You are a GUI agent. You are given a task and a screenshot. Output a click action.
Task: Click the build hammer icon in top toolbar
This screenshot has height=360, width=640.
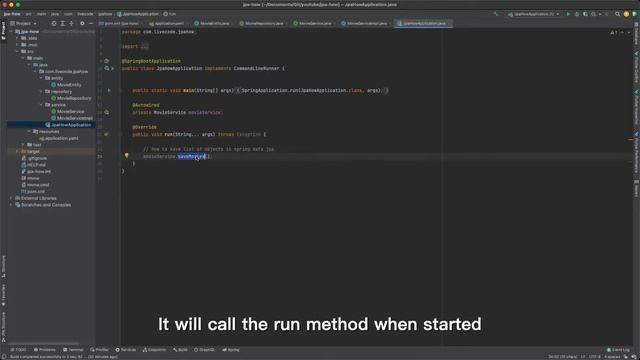496,14
